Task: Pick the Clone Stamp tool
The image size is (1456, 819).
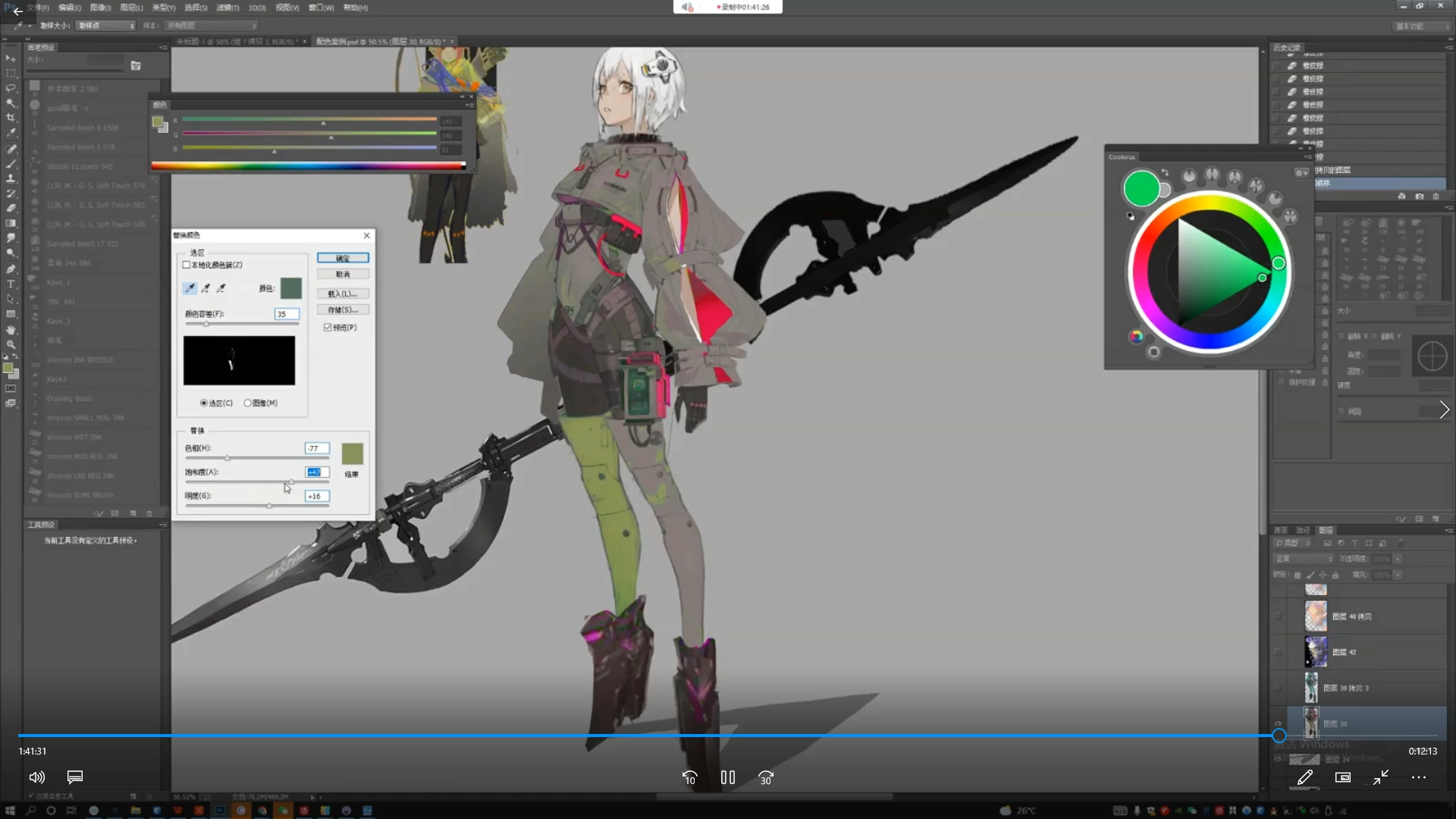Action: [11, 178]
